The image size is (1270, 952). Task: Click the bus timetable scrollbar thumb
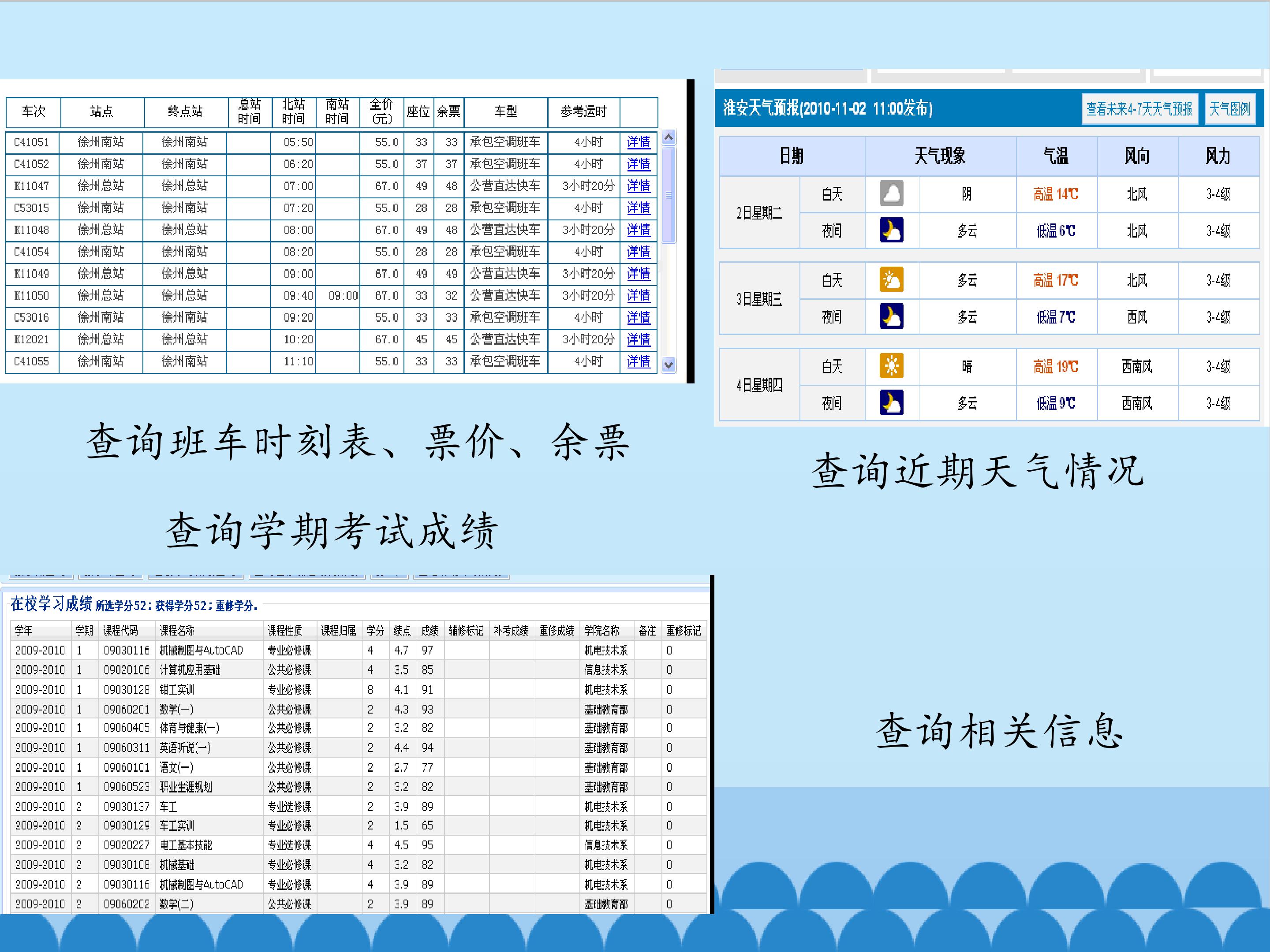coord(669,195)
